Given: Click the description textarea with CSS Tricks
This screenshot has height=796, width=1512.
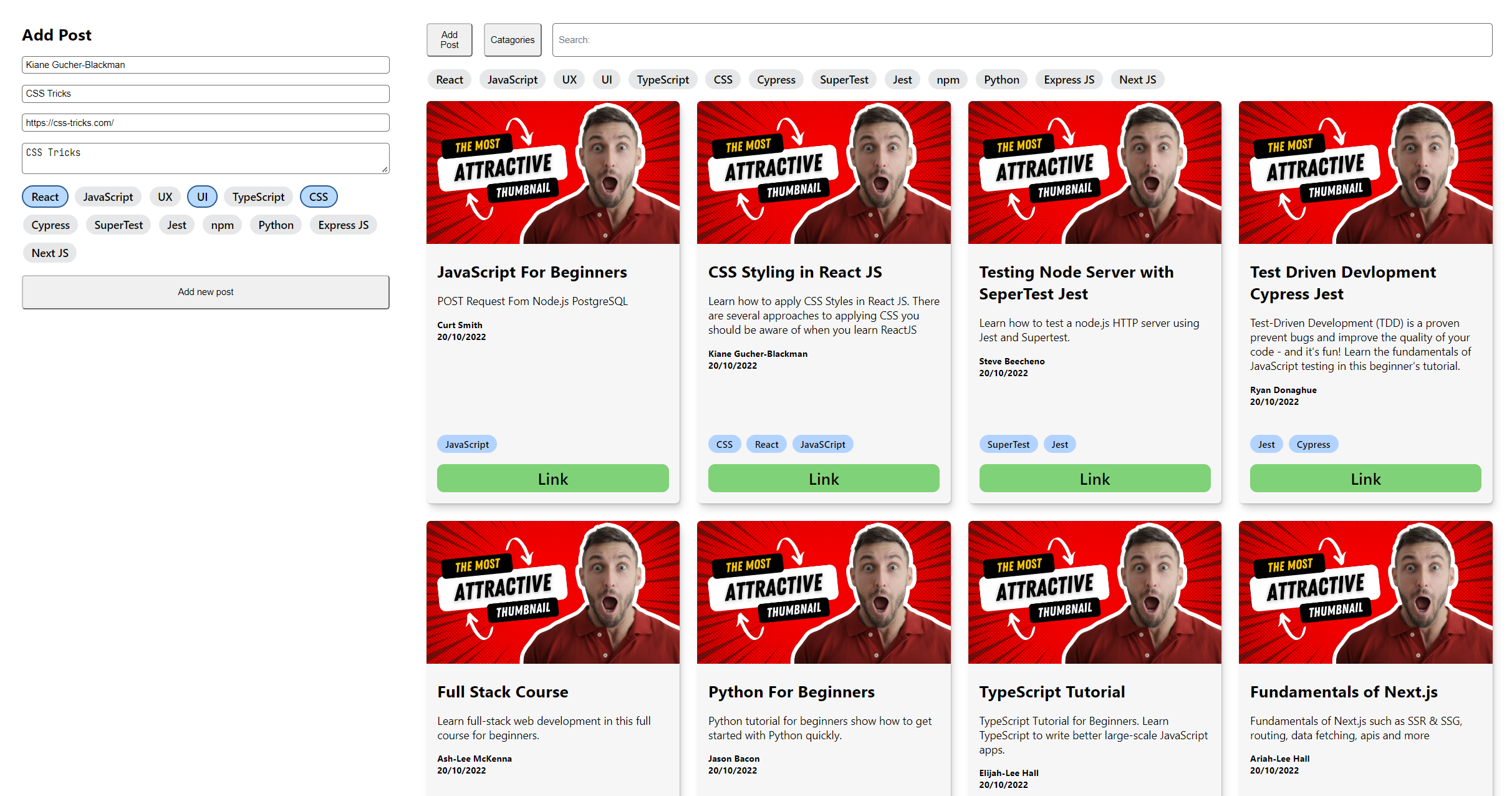Looking at the screenshot, I should coord(206,158).
